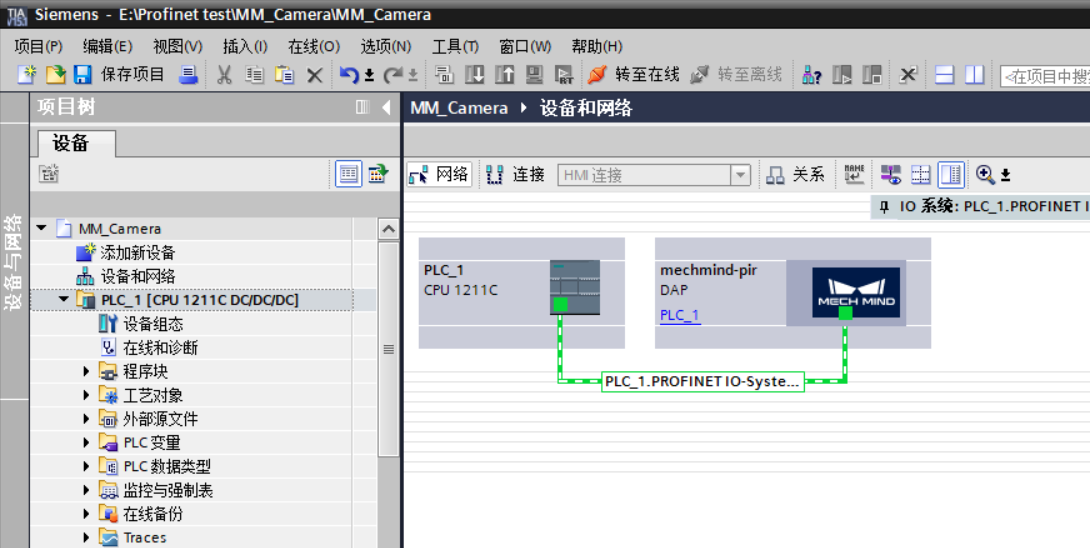The height and width of the screenshot is (548, 1090).
Task: Click the project search input field
Action: [1045, 76]
